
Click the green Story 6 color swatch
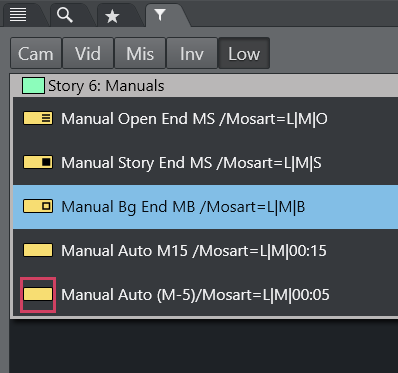pyautogui.click(x=33, y=86)
